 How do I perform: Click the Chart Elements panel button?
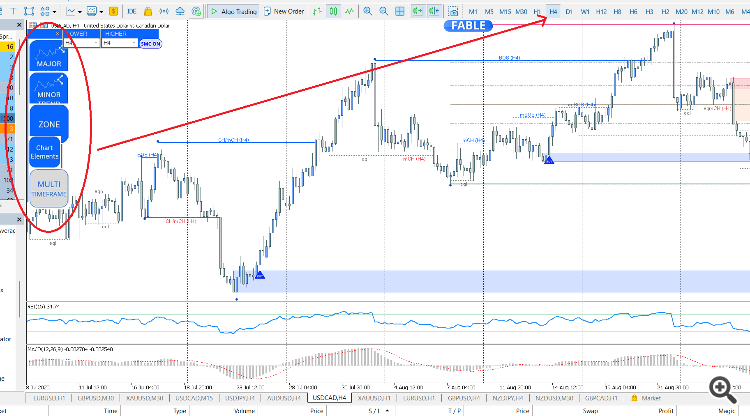coord(44,152)
